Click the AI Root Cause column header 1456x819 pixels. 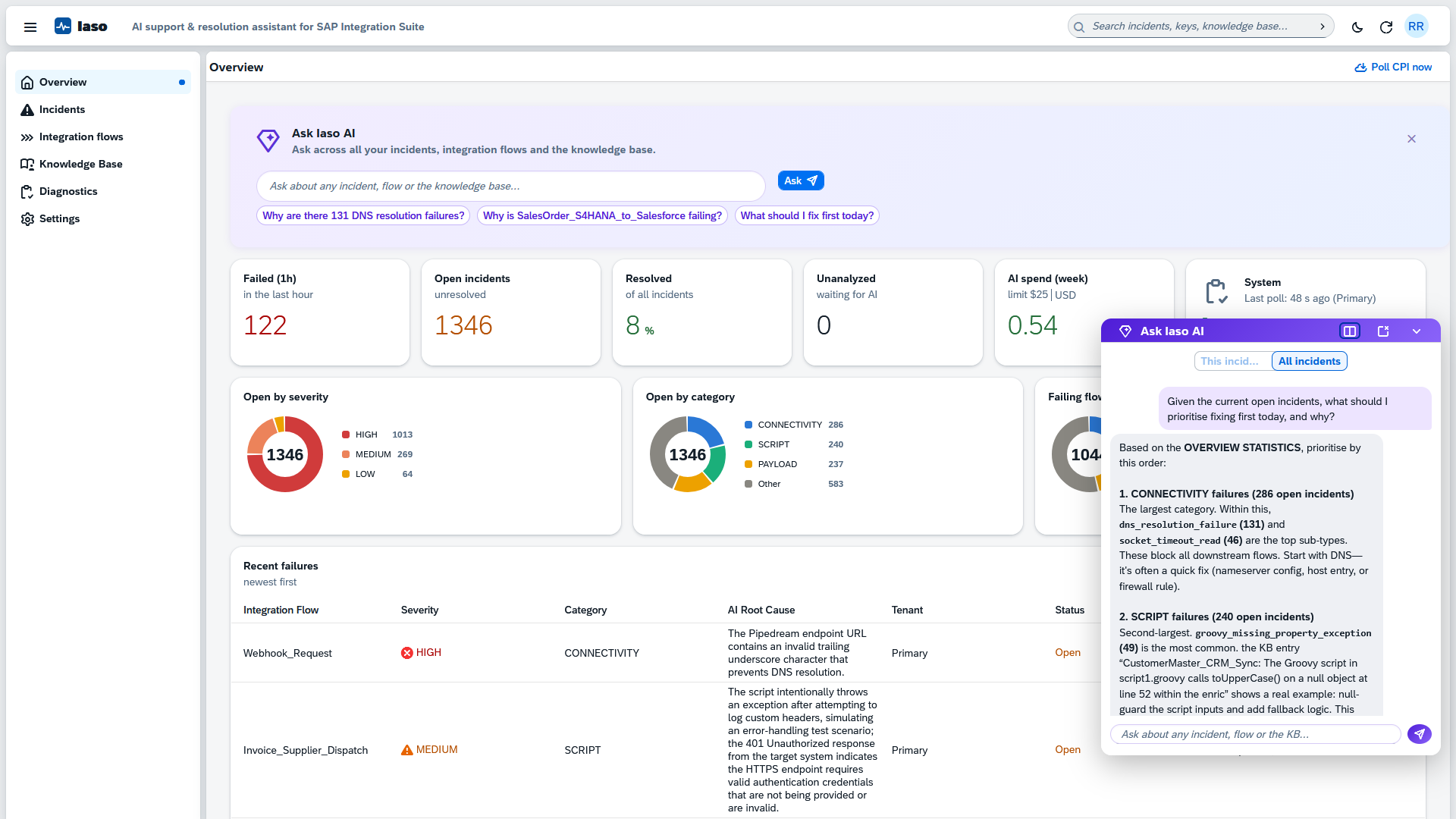[761, 610]
